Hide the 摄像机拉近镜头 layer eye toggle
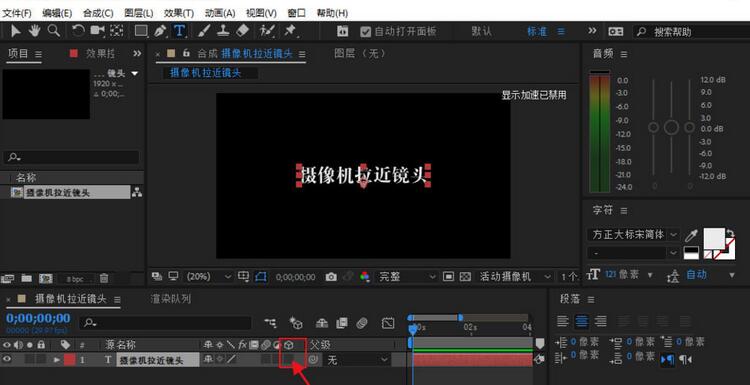The width and height of the screenshot is (750, 385). [7, 360]
